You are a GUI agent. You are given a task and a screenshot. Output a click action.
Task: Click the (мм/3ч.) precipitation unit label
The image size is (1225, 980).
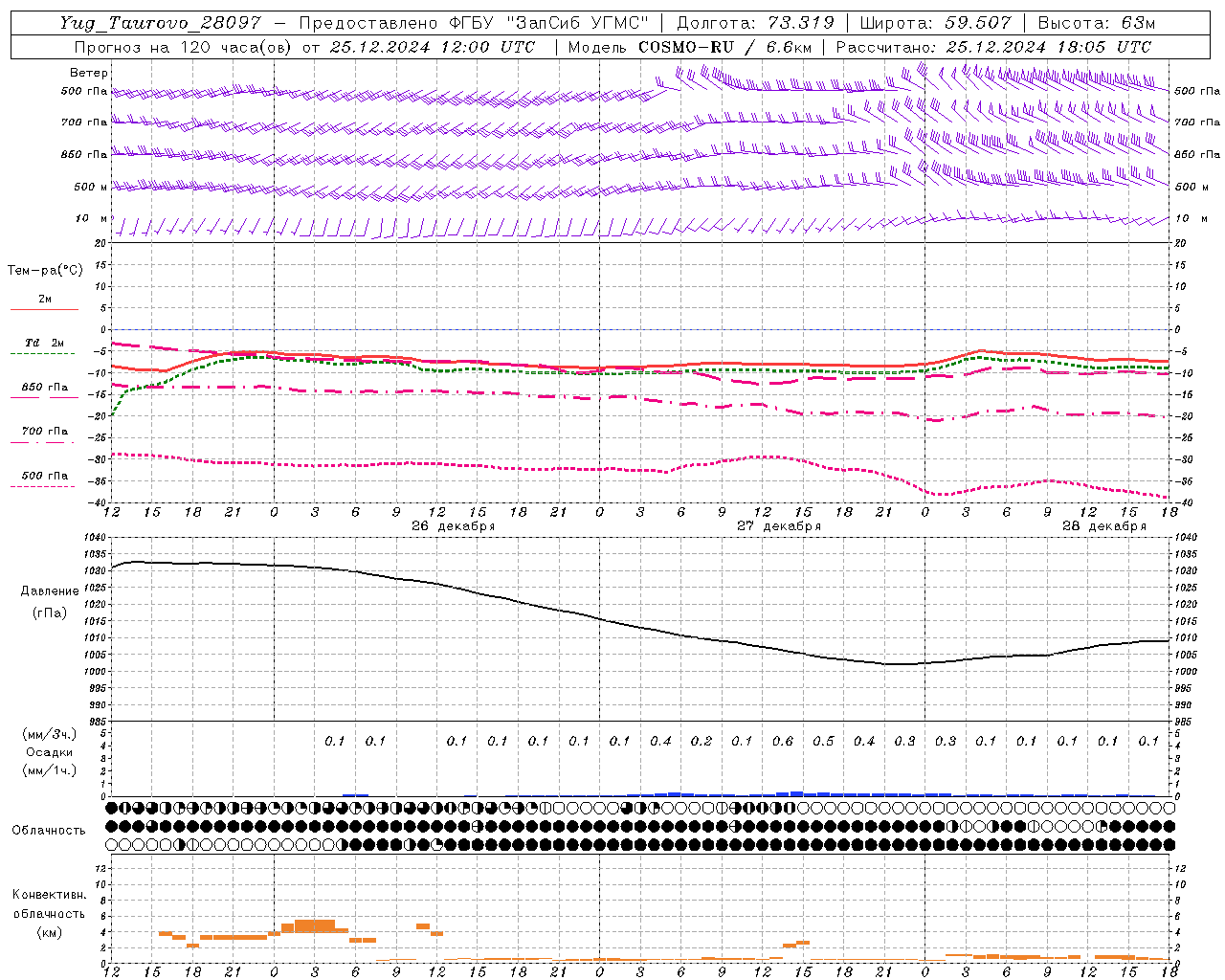point(50,734)
